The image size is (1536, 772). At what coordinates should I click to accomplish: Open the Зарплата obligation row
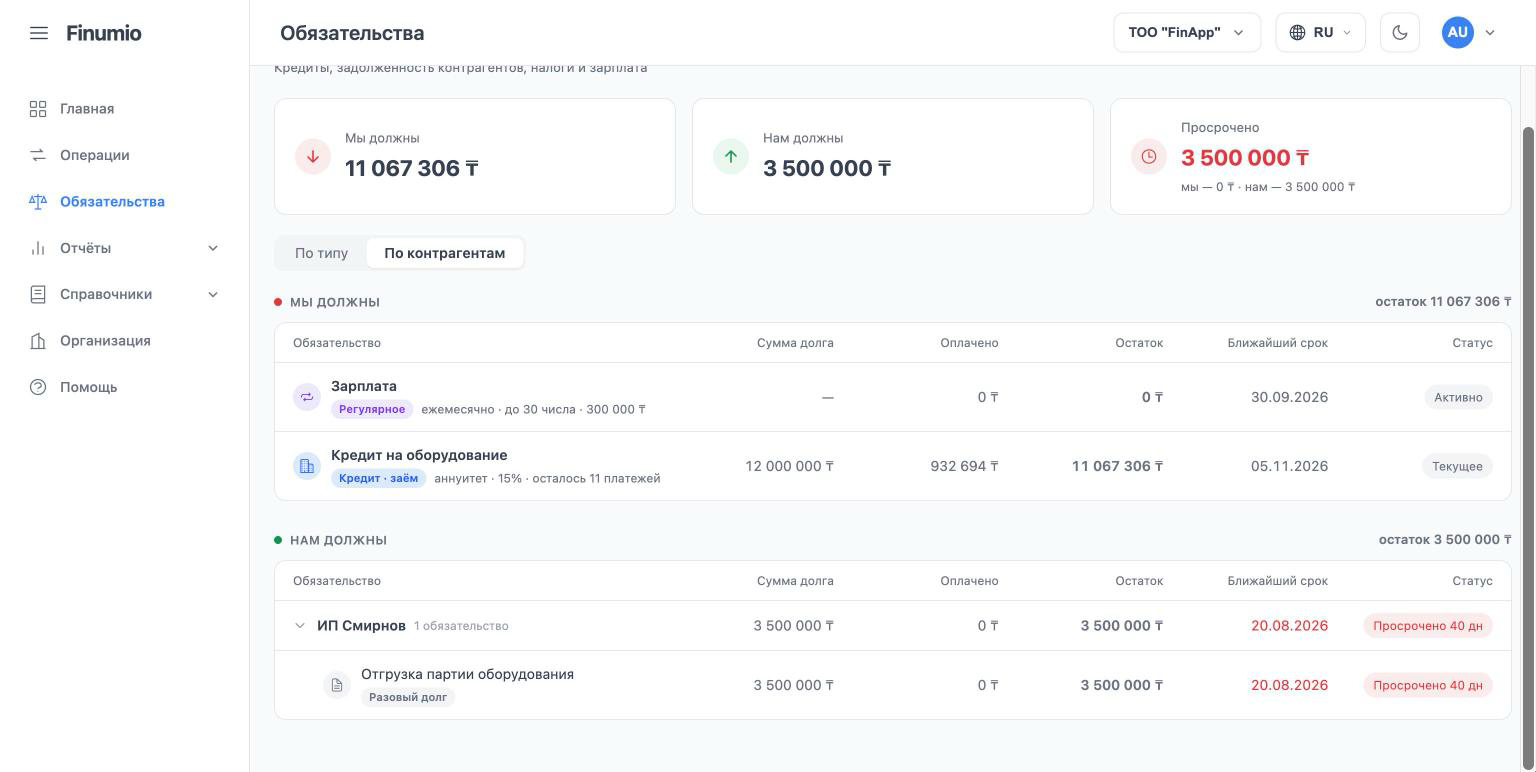pyautogui.click(x=893, y=397)
